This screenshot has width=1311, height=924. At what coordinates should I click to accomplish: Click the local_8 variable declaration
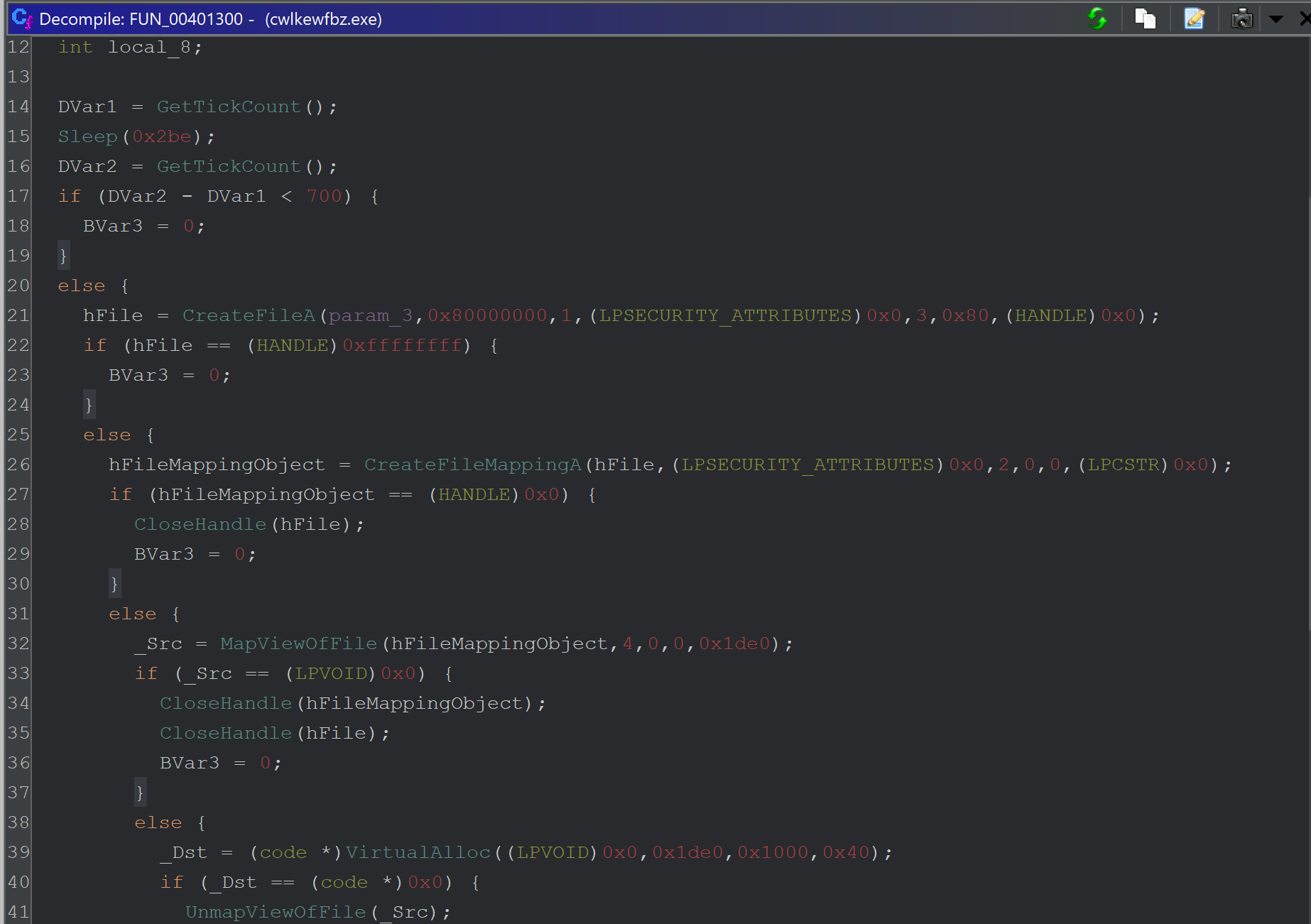tap(149, 47)
